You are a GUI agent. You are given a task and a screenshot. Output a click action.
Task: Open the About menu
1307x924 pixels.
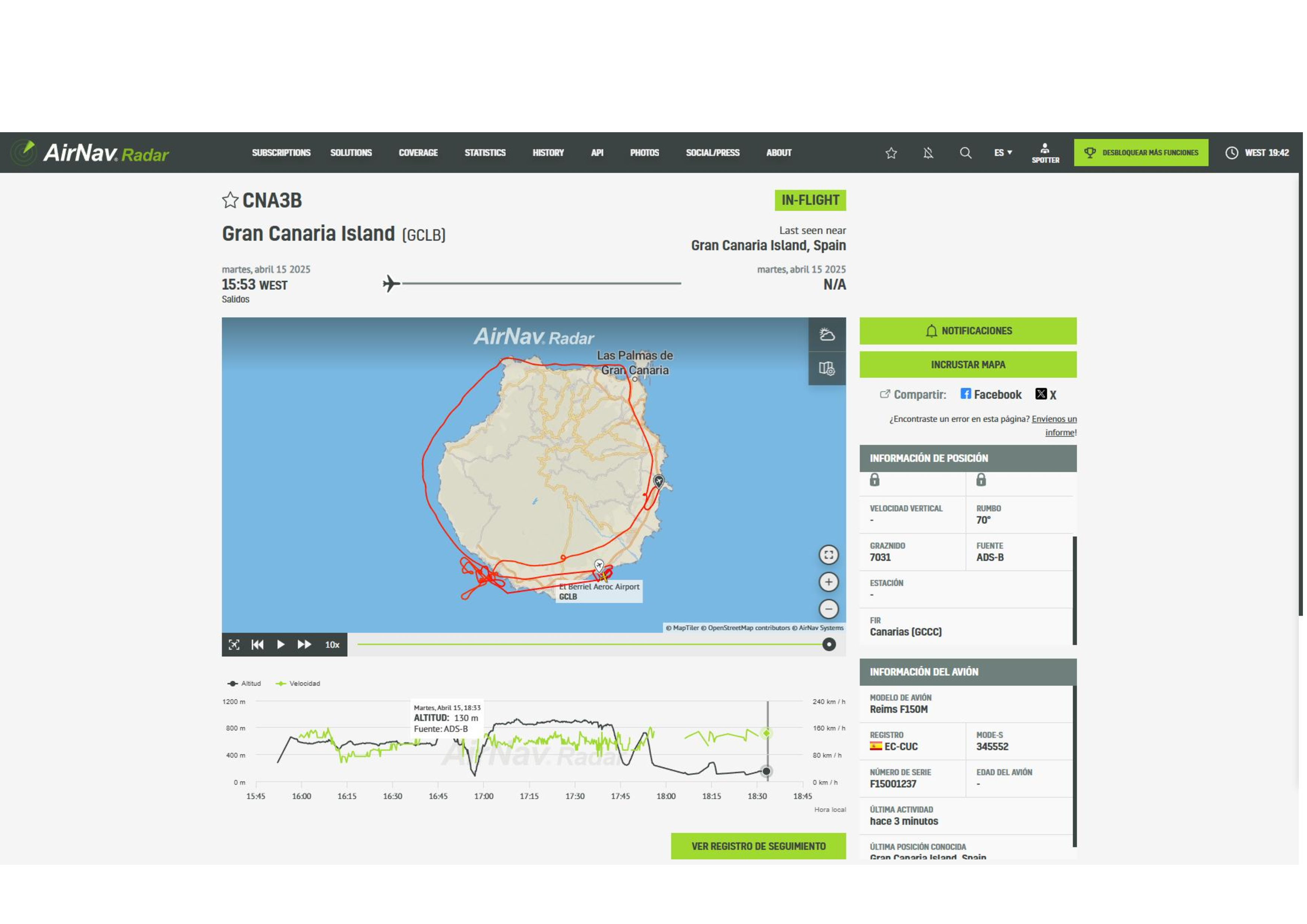[x=779, y=153]
